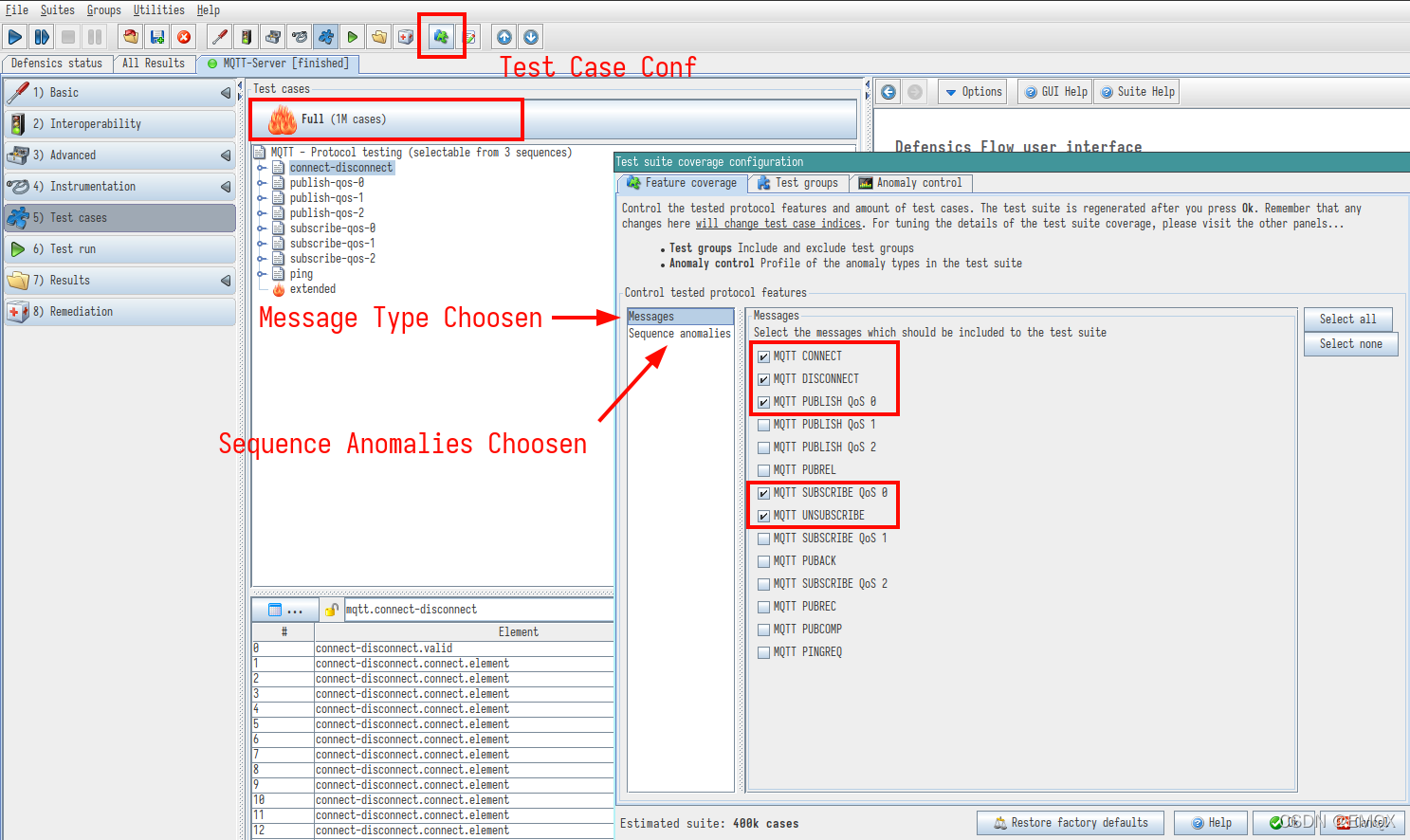Open the GUI Help button

pyautogui.click(x=1054, y=92)
